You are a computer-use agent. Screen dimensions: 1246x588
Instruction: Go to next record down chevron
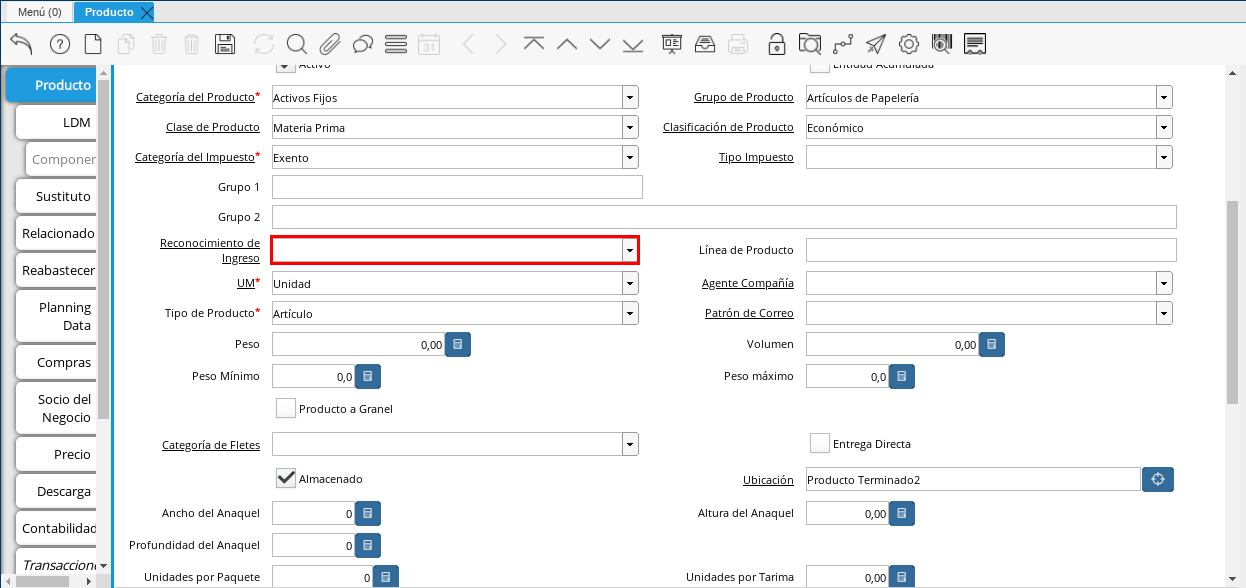(600, 44)
